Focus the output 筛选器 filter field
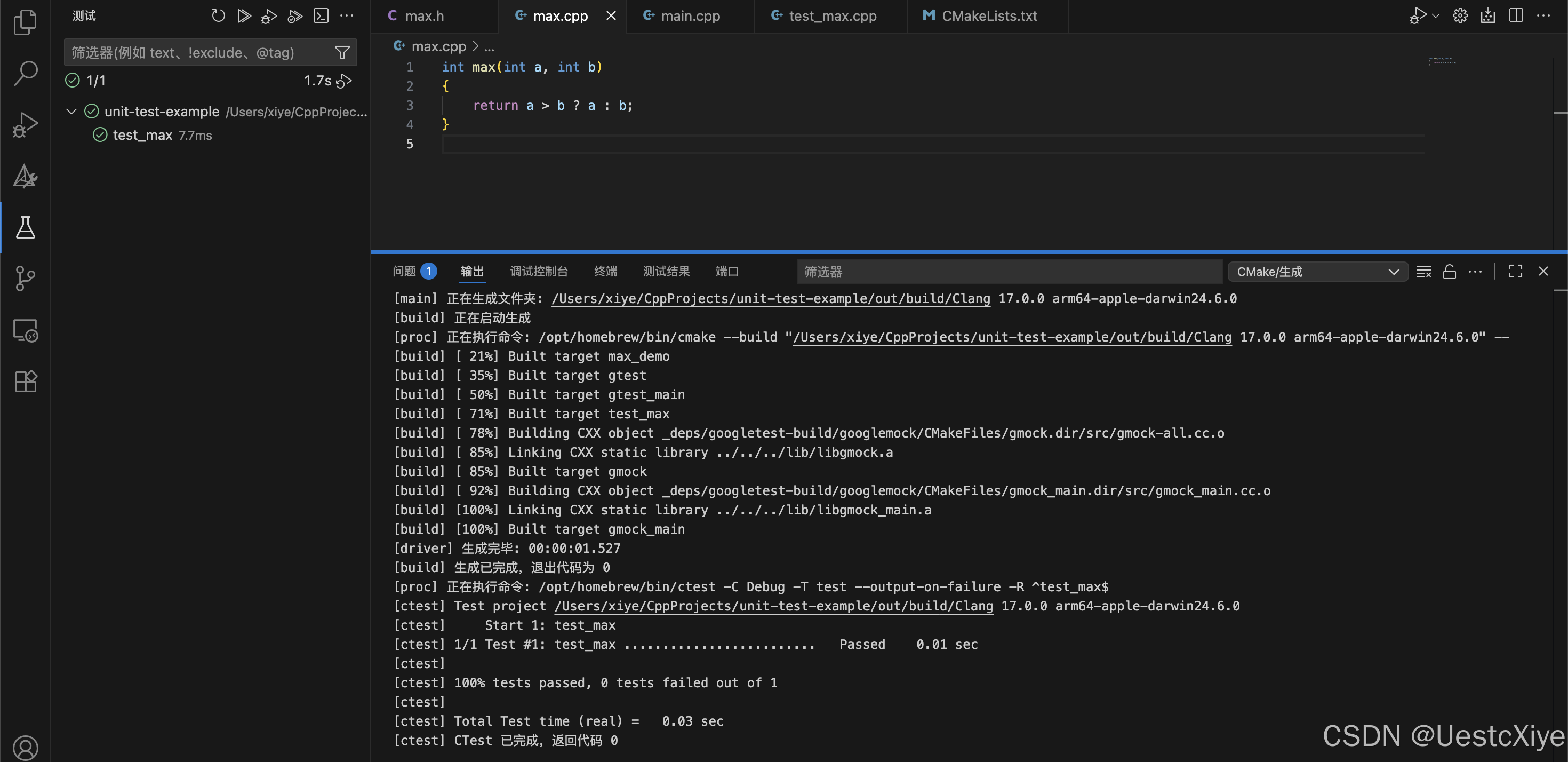Image resolution: width=1568 pixels, height=762 pixels. coord(1008,272)
